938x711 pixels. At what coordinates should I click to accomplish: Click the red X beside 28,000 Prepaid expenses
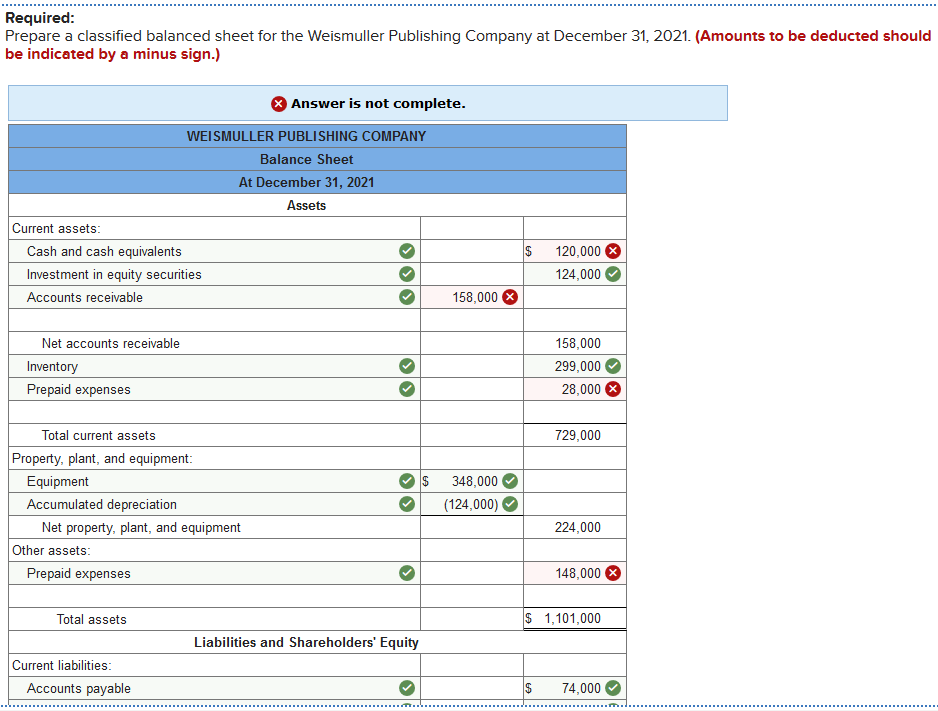click(x=613, y=389)
